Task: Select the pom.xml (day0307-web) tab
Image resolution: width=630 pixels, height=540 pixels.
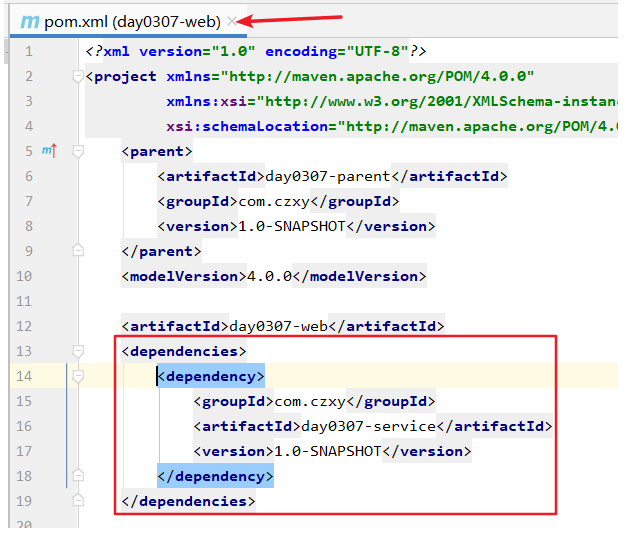Action: pyautogui.click(x=128, y=22)
